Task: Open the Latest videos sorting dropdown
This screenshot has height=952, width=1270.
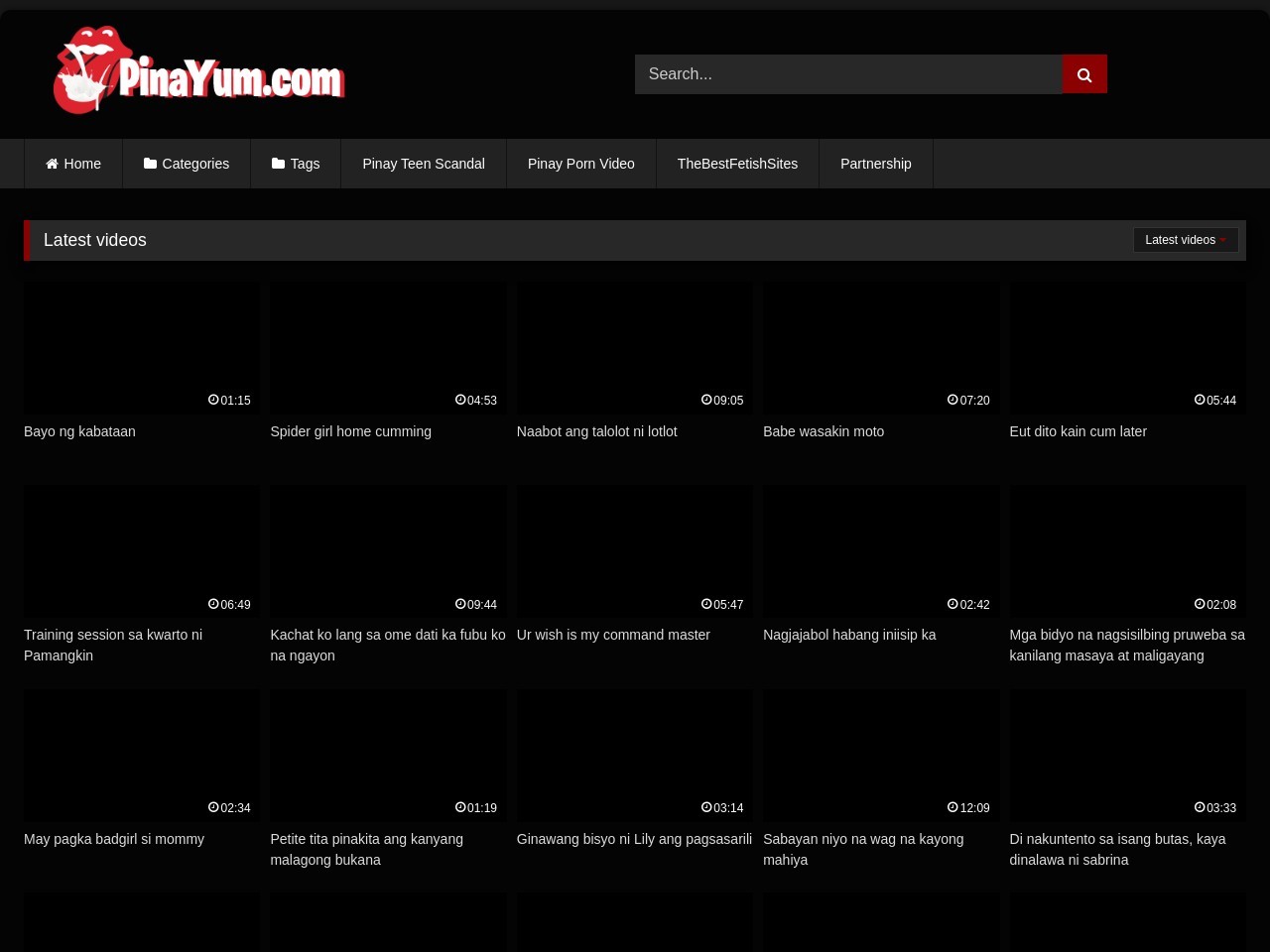Action: [x=1185, y=240]
